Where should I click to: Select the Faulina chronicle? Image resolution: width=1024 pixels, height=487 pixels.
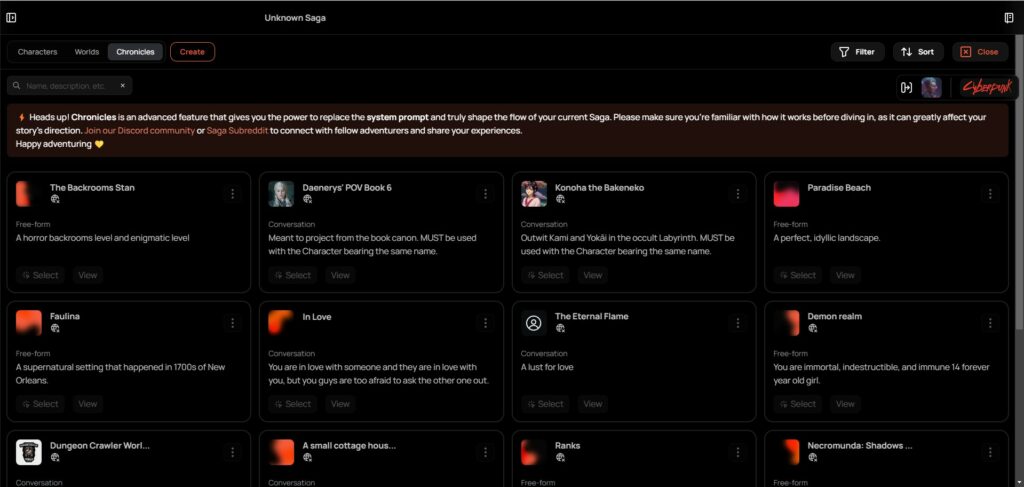click(x=40, y=403)
